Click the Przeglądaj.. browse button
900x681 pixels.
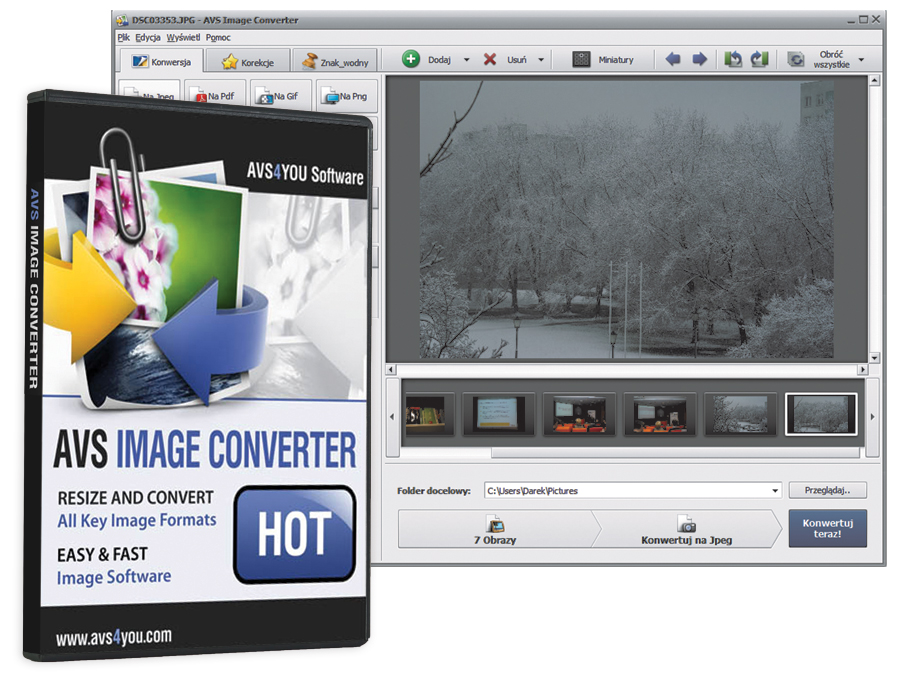(x=827, y=491)
